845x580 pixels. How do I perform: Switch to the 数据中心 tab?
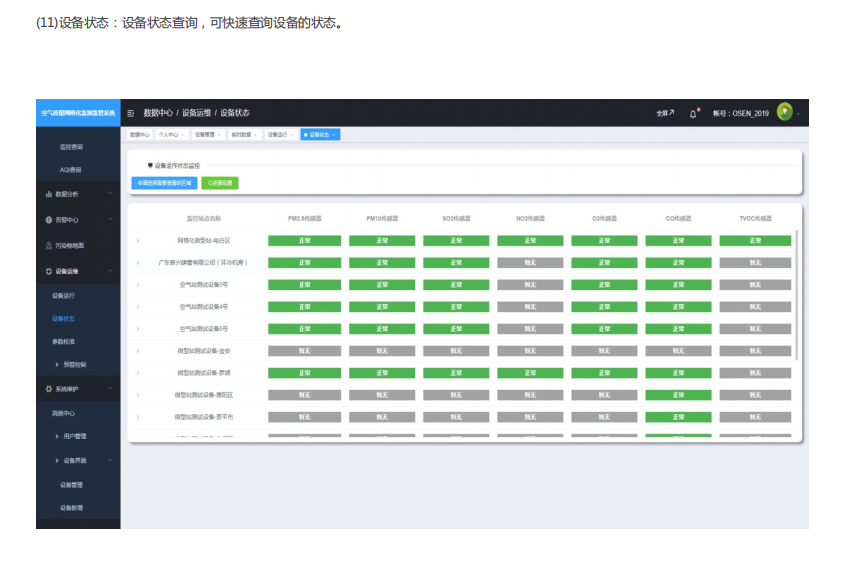(x=139, y=134)
